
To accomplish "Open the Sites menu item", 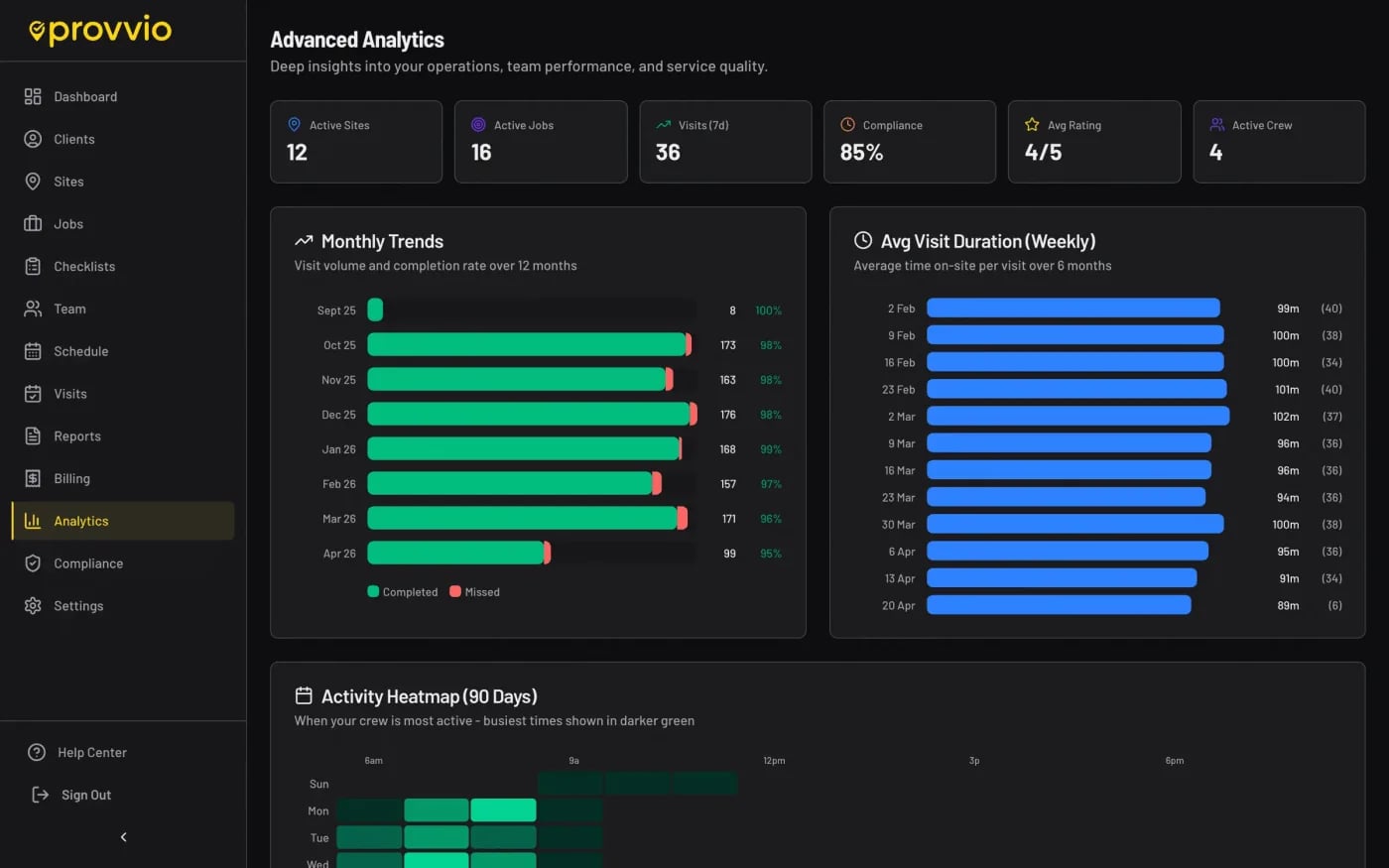I will (123, 182).
